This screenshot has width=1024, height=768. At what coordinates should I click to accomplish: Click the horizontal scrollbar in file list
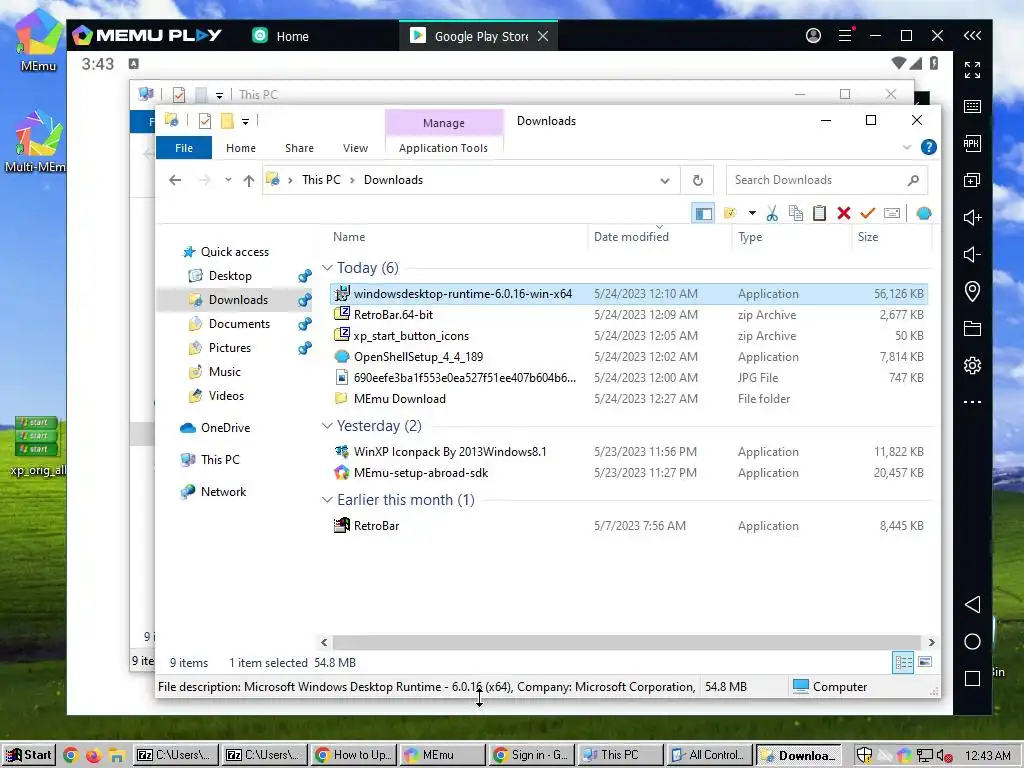[628, 642]
